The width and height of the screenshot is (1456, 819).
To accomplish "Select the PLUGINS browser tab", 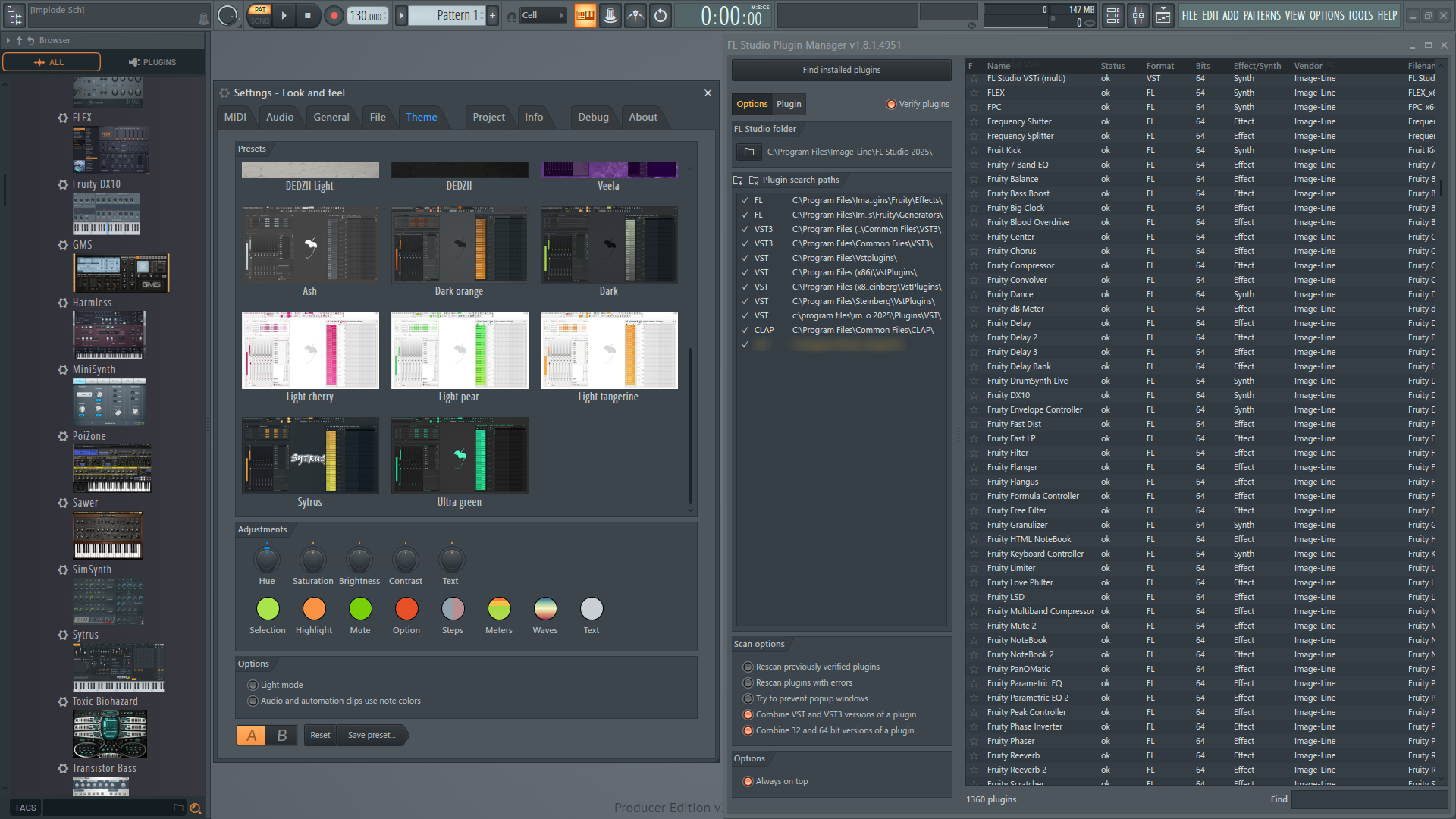I will pyautogui.click(x=153, y=62).
